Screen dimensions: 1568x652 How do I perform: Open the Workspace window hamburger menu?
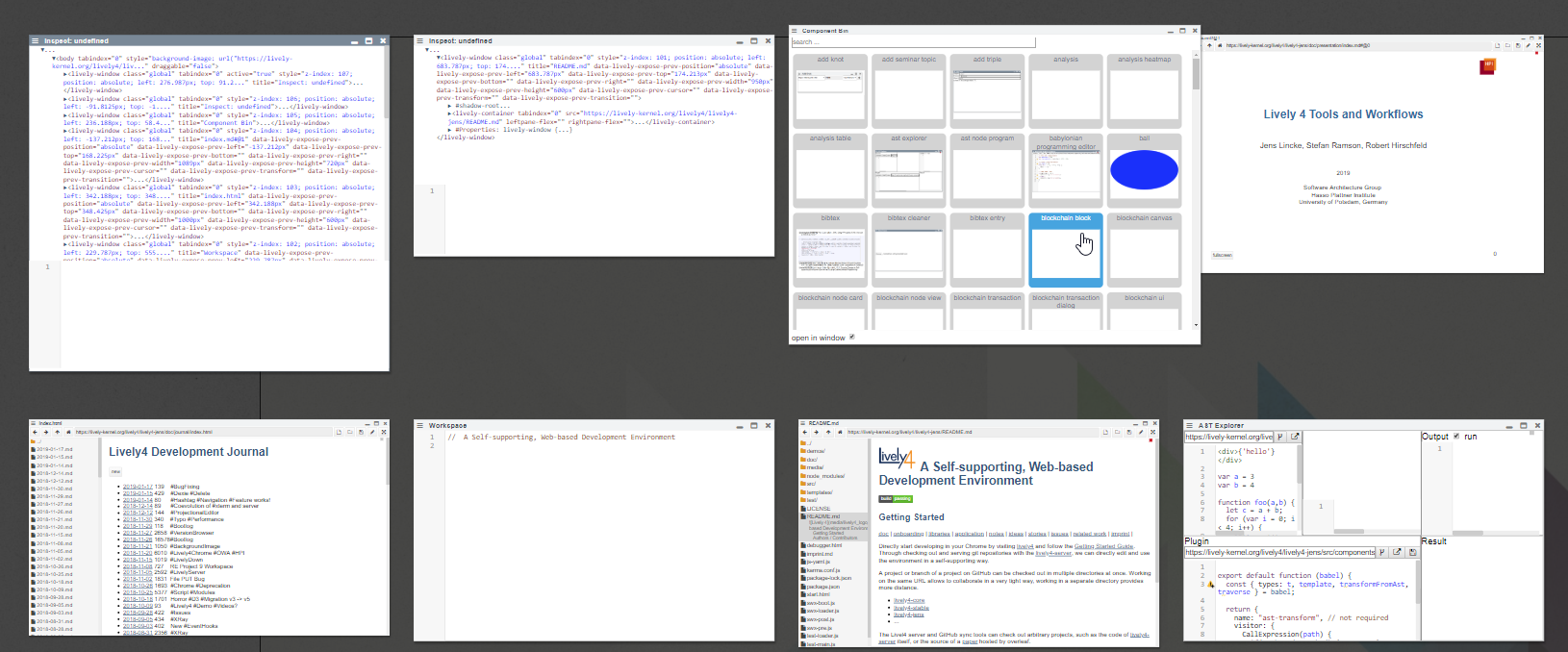click(x=419, y=425)
